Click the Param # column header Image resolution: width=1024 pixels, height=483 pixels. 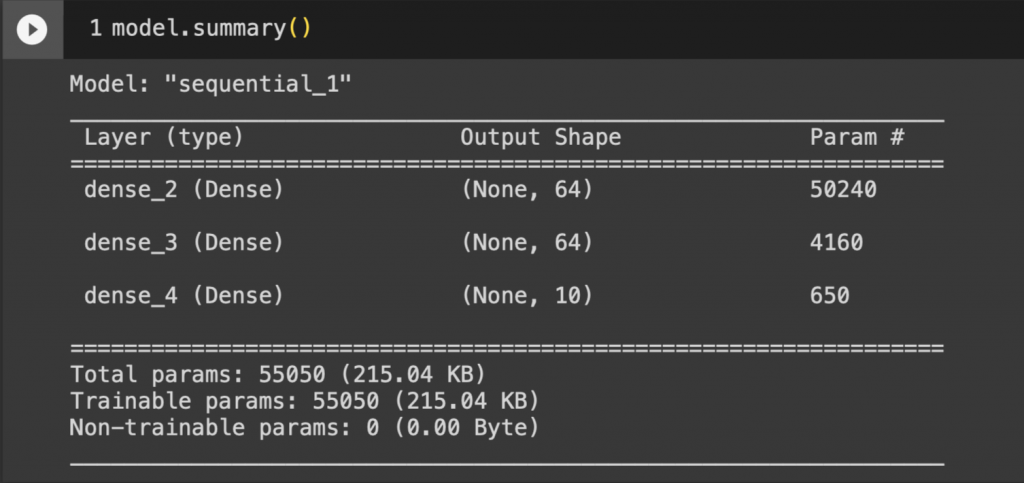tap(857, 137)
